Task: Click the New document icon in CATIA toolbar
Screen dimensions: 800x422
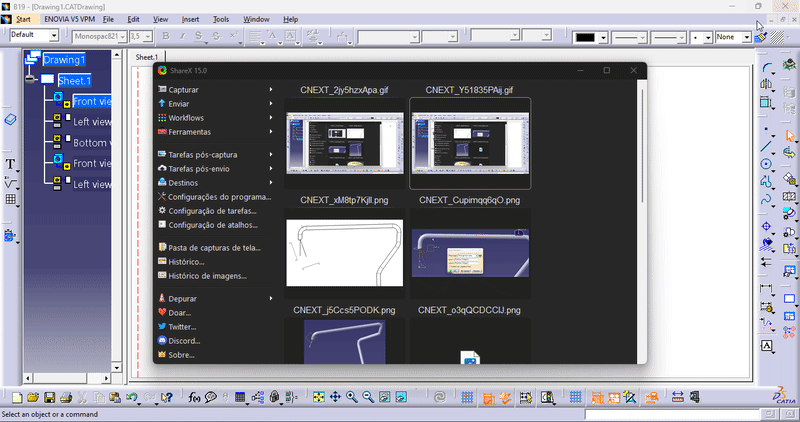Action: click(17, 398)
